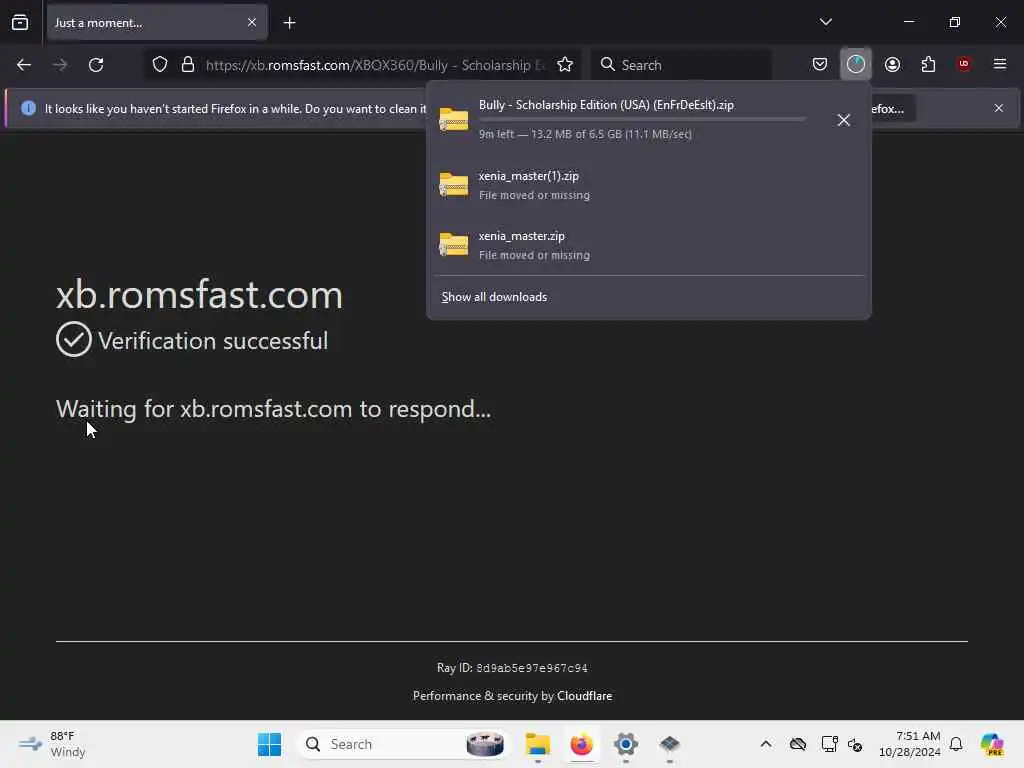
Task: Toggle the Downloads panel button
Action: tap(856, 64)
